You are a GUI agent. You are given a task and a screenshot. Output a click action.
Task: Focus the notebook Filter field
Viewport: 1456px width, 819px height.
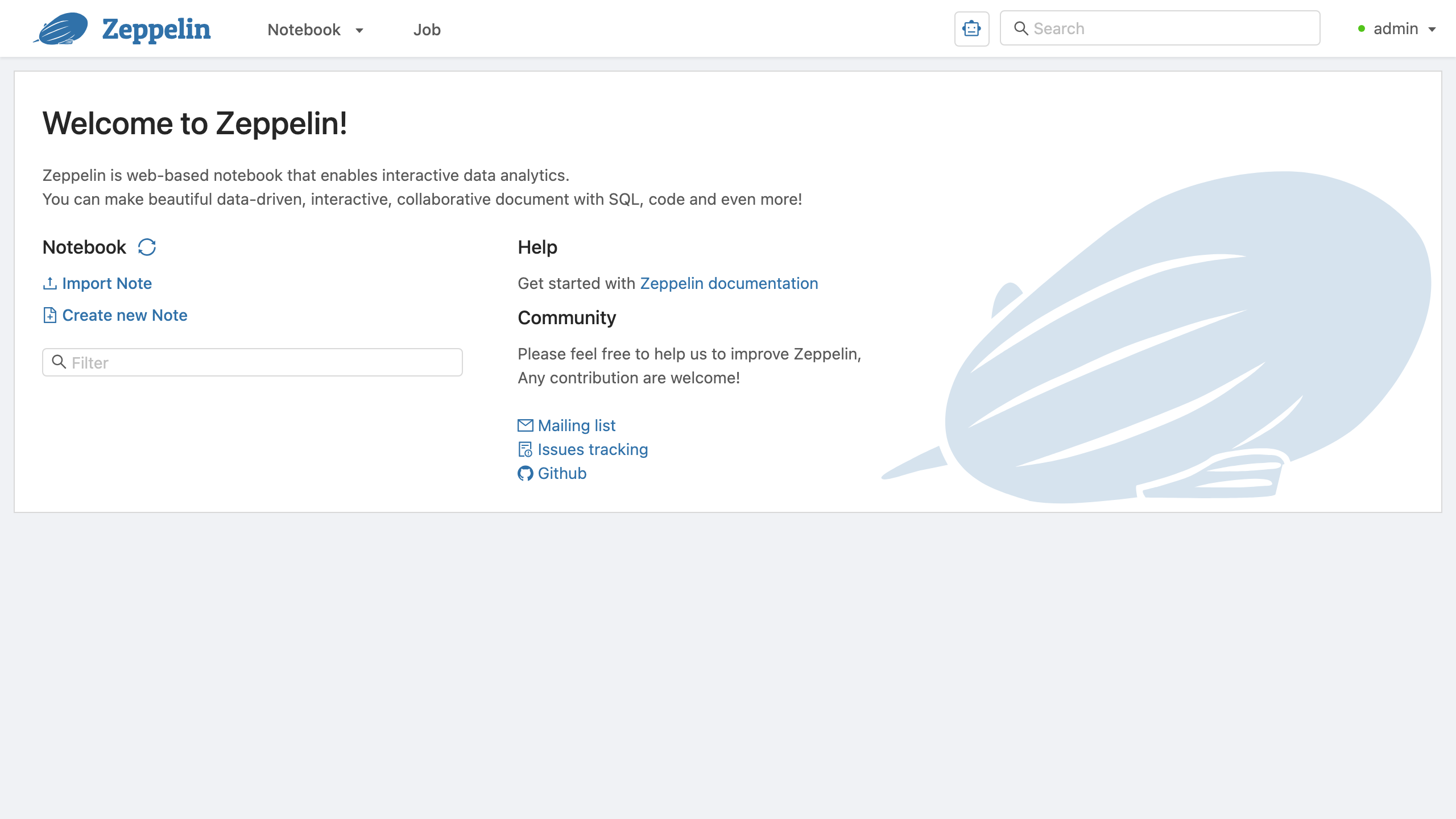coord(253,362)
